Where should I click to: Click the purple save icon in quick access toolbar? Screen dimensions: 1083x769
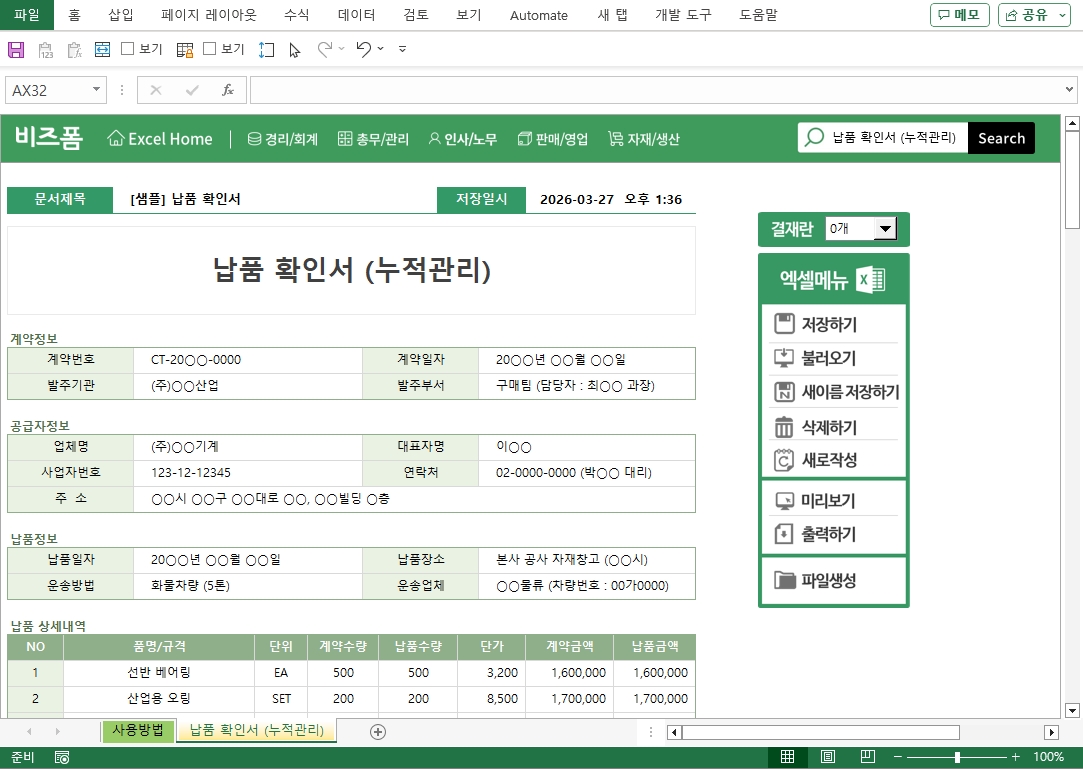(16, 49)
